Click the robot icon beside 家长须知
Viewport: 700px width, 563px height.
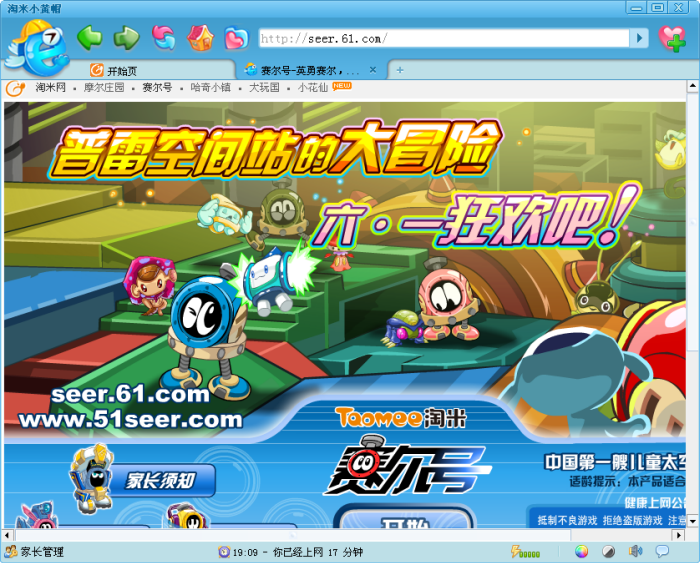tap(93, 478)
